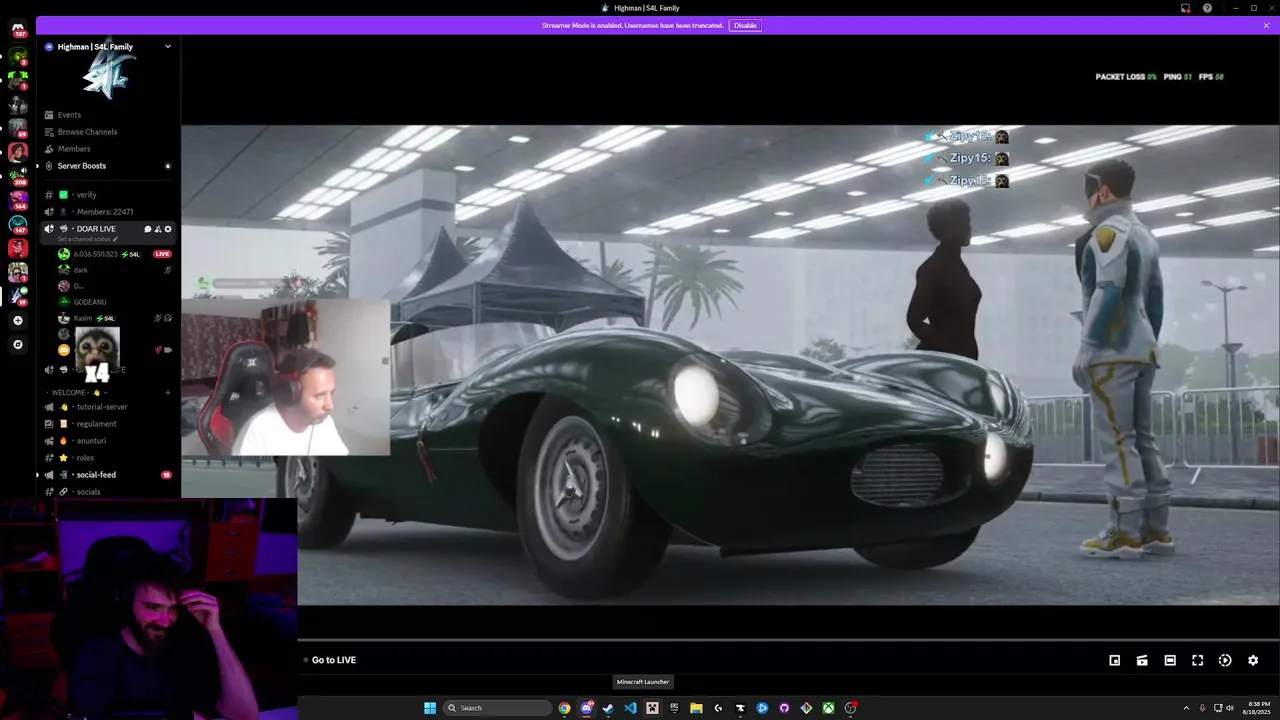Click the red LIVE badge in DOAR LIVE
This screenshot has height=720, width=1280.
click(x=162, y=254)
